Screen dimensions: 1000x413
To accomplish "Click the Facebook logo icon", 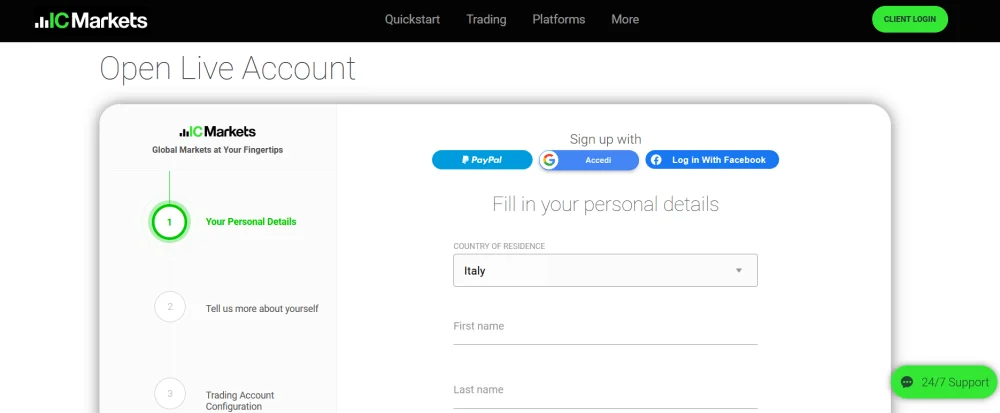I will click(656, 160).
